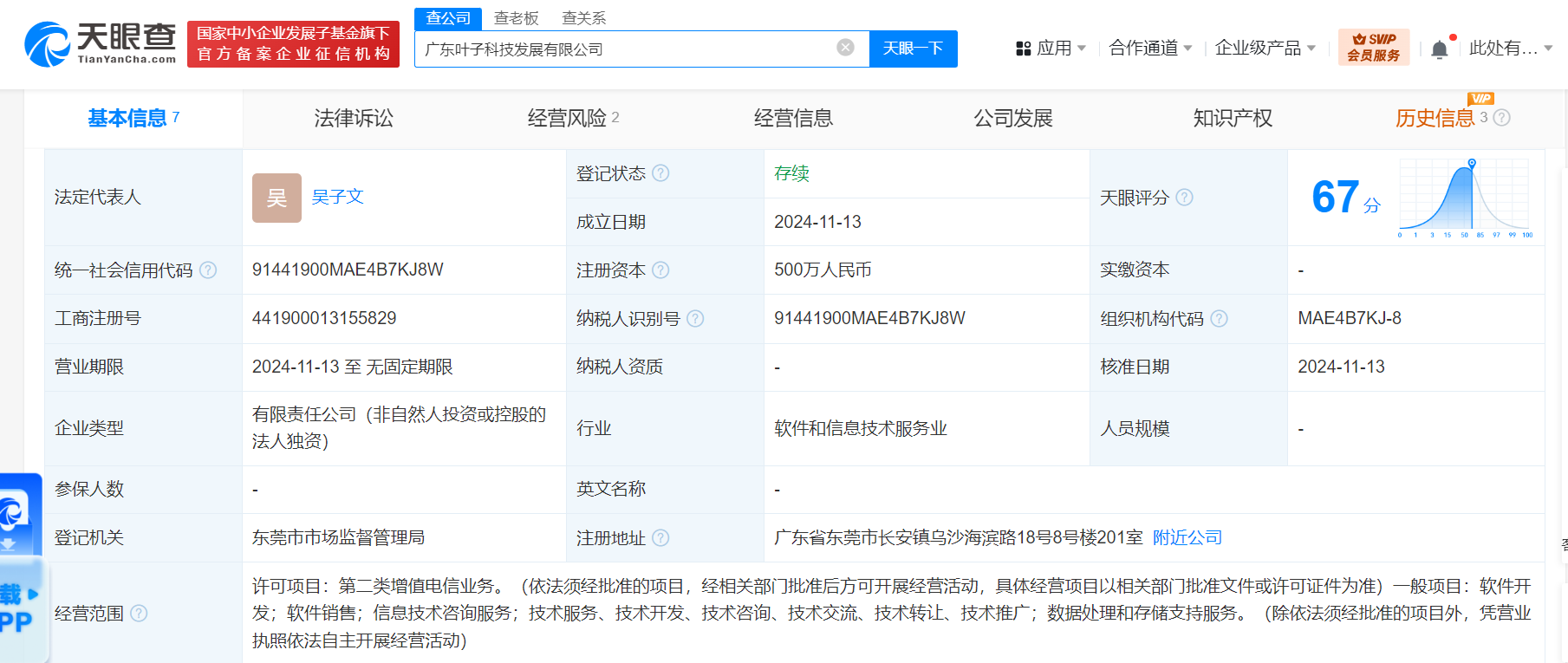
Task: Open legal representative 吴子文 link
Action: [337, 198]
